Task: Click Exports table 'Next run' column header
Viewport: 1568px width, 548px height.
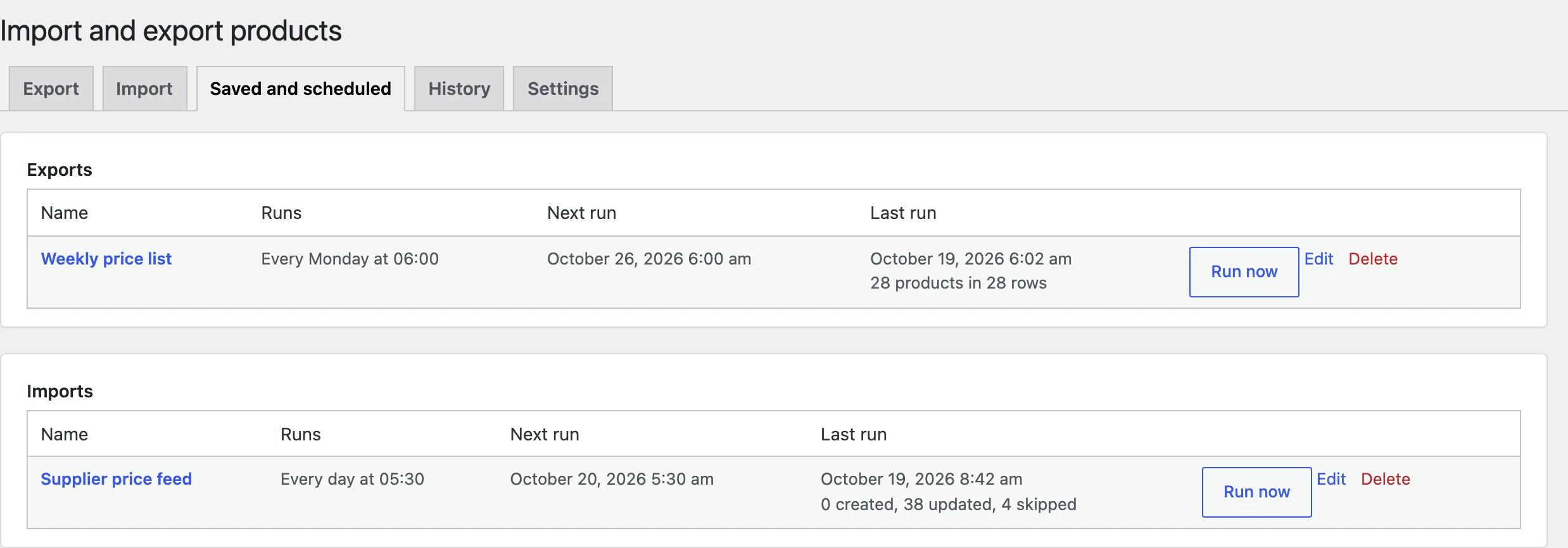Action: coord(581,213)
